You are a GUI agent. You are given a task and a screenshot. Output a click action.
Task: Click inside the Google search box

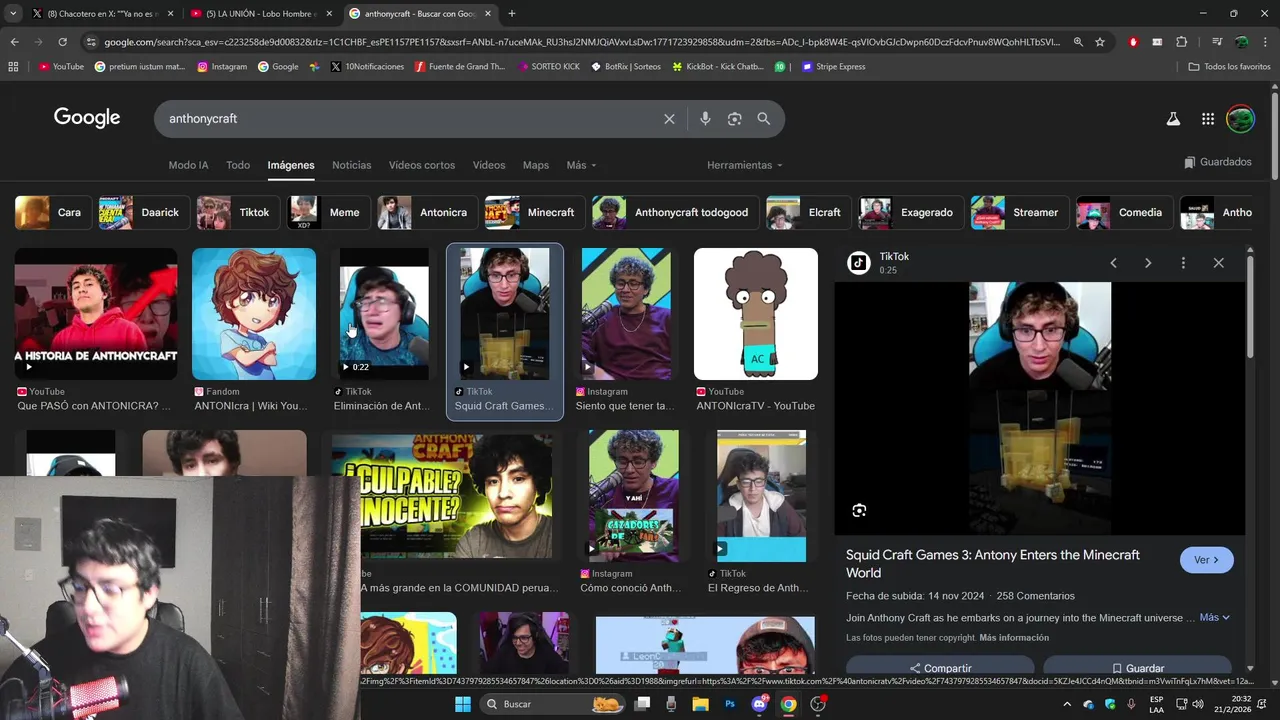pos(410,119)
